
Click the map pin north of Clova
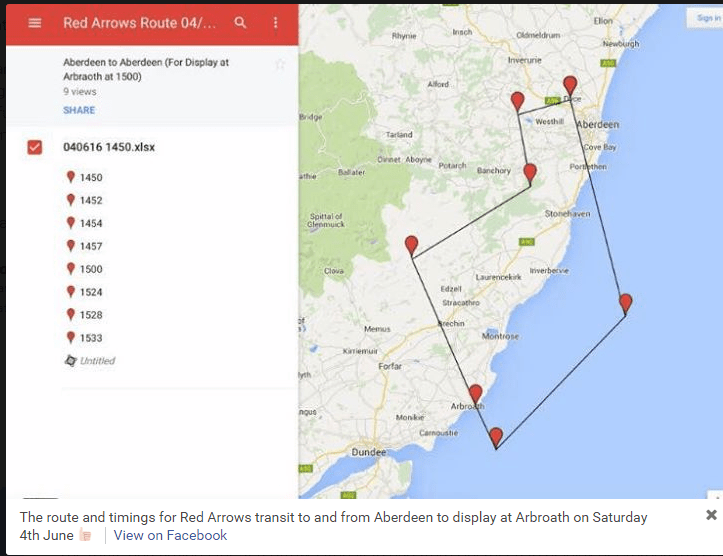[x=411, y=245]
